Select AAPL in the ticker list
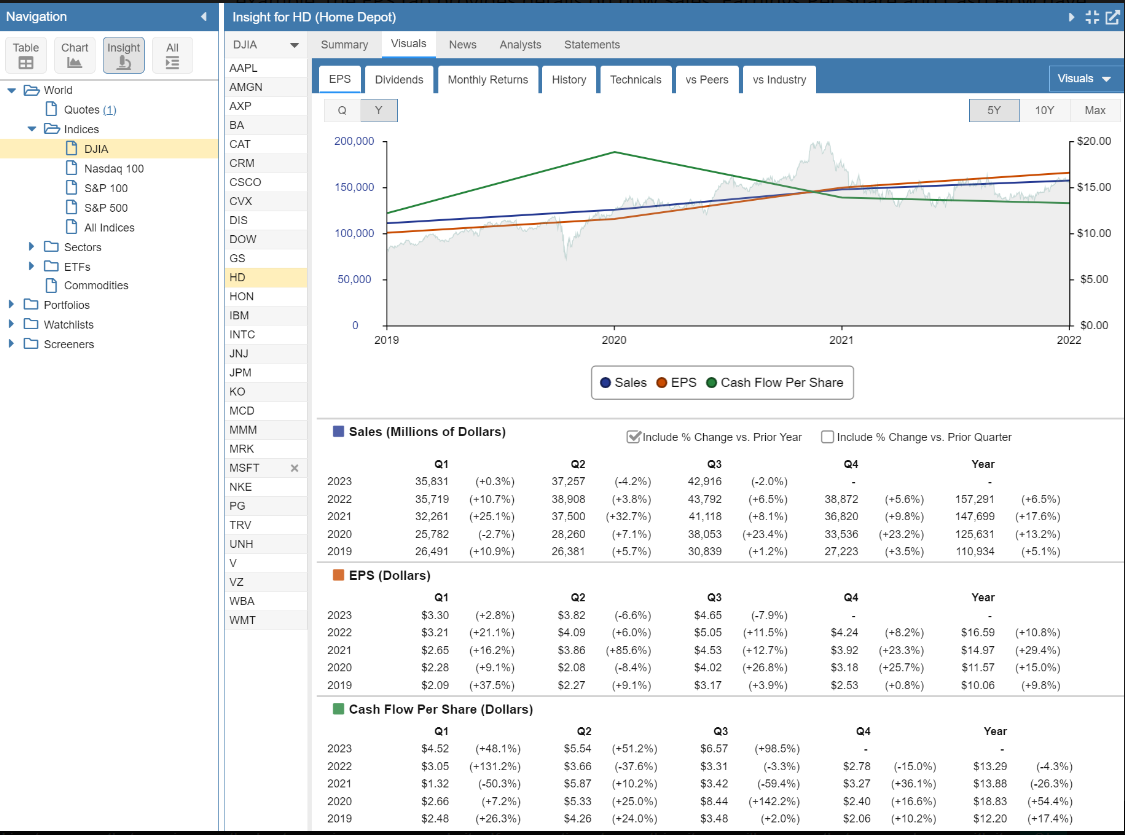The width and height of the screenshot is (1125, 835). pyautogui.click(x=266, y=68)
